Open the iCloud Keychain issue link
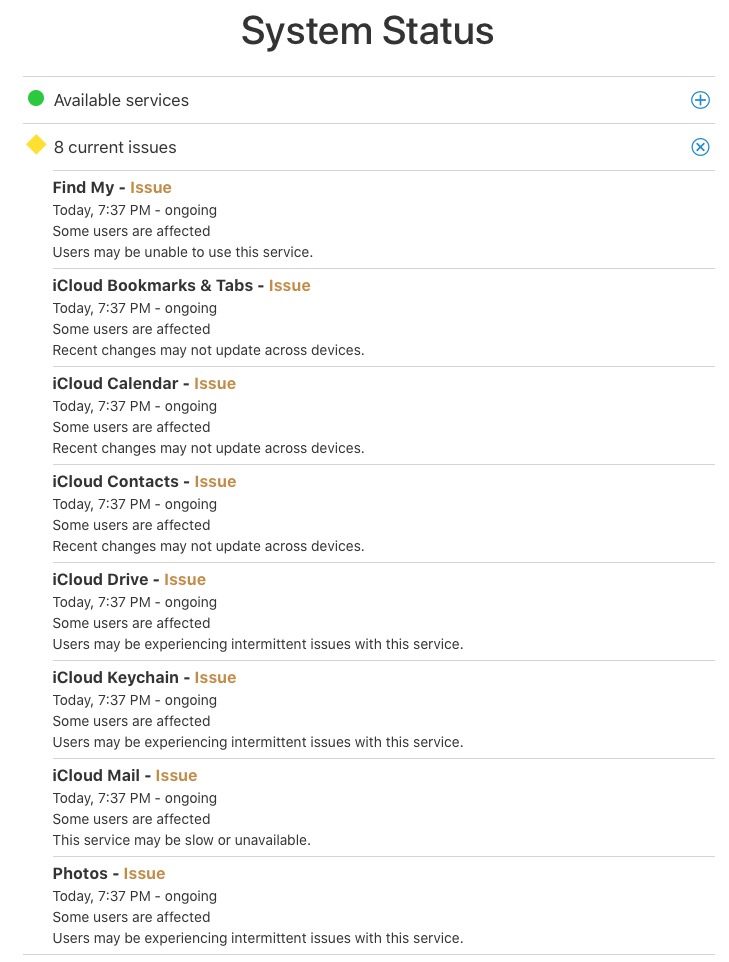 coord(215,677)
